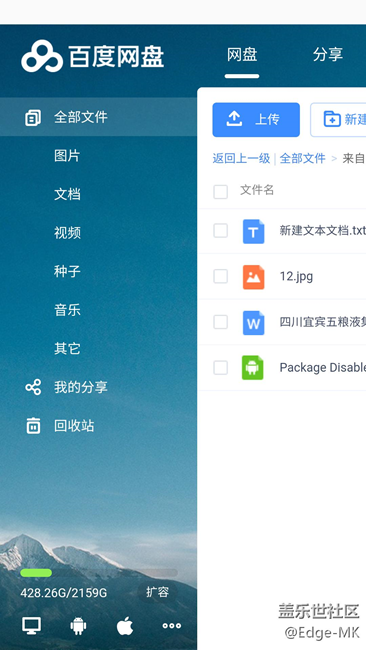Switch to the 分享 tab
This screenshot has height=650, width=366.
328,54
